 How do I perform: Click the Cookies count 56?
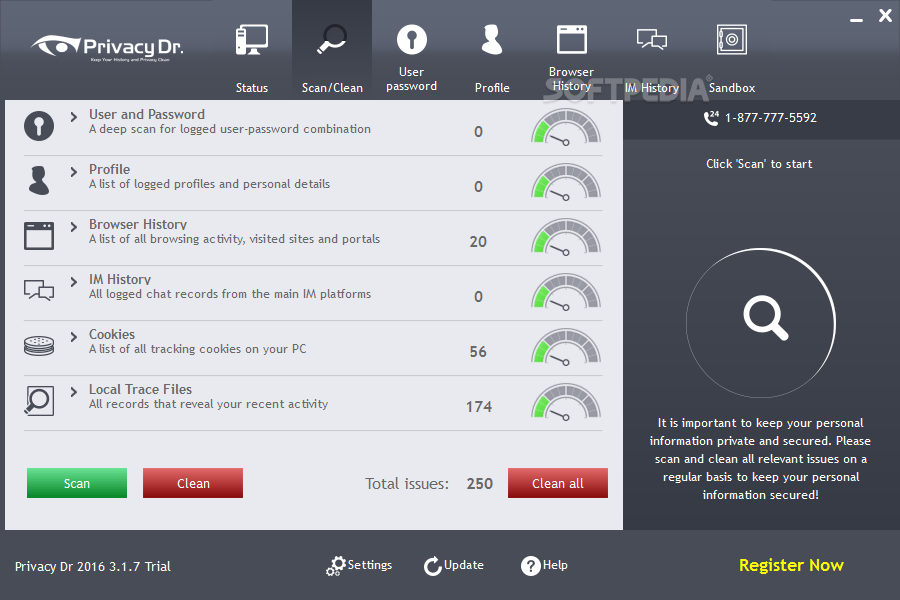click(478, 352)
